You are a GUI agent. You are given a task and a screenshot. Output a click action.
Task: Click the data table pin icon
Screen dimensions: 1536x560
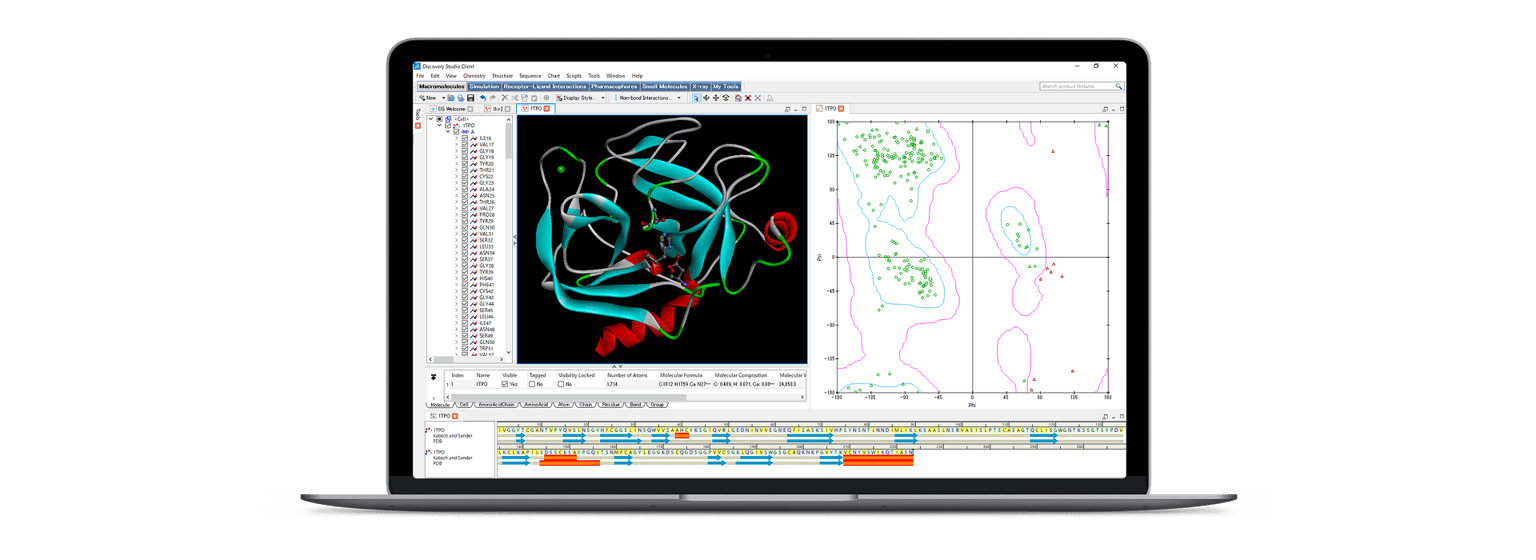(x=434, y=377)
